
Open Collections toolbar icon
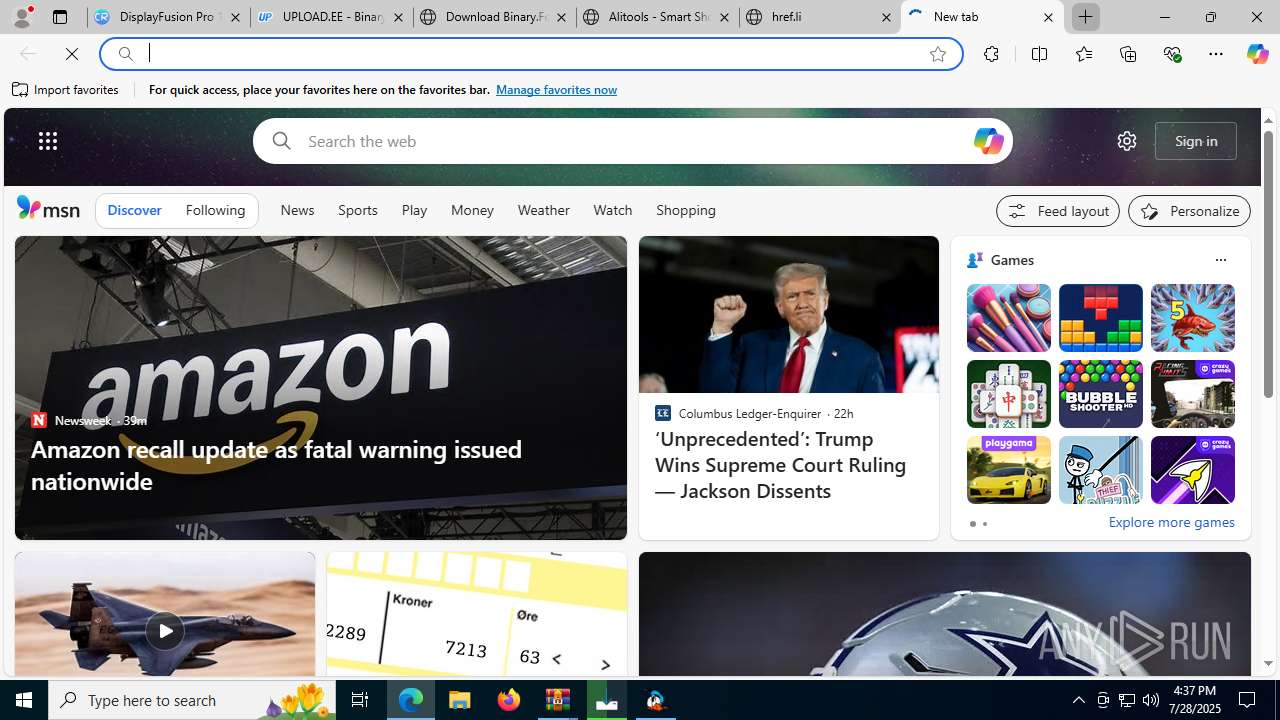1128,54
